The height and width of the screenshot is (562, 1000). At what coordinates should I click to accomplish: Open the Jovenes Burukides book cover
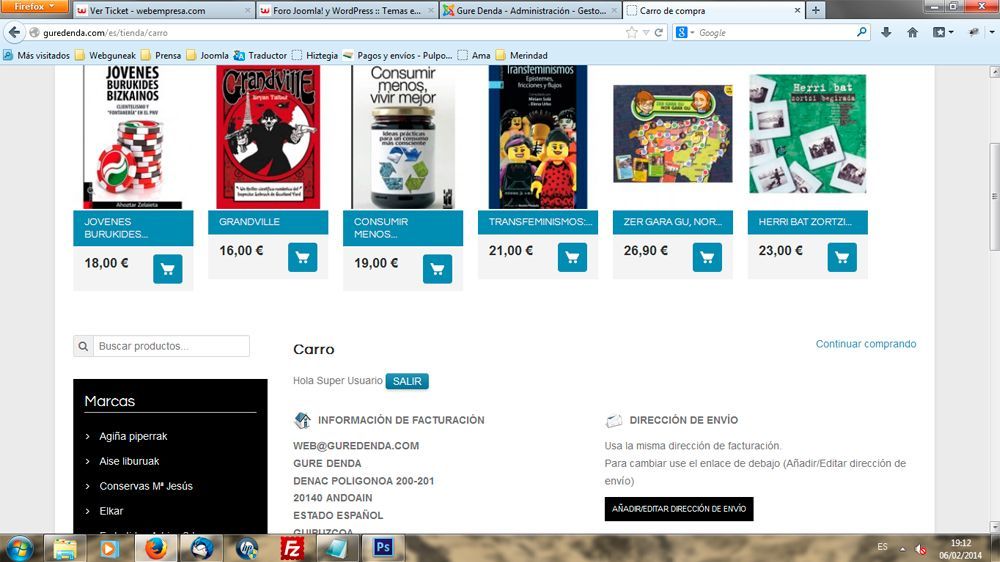133,137
